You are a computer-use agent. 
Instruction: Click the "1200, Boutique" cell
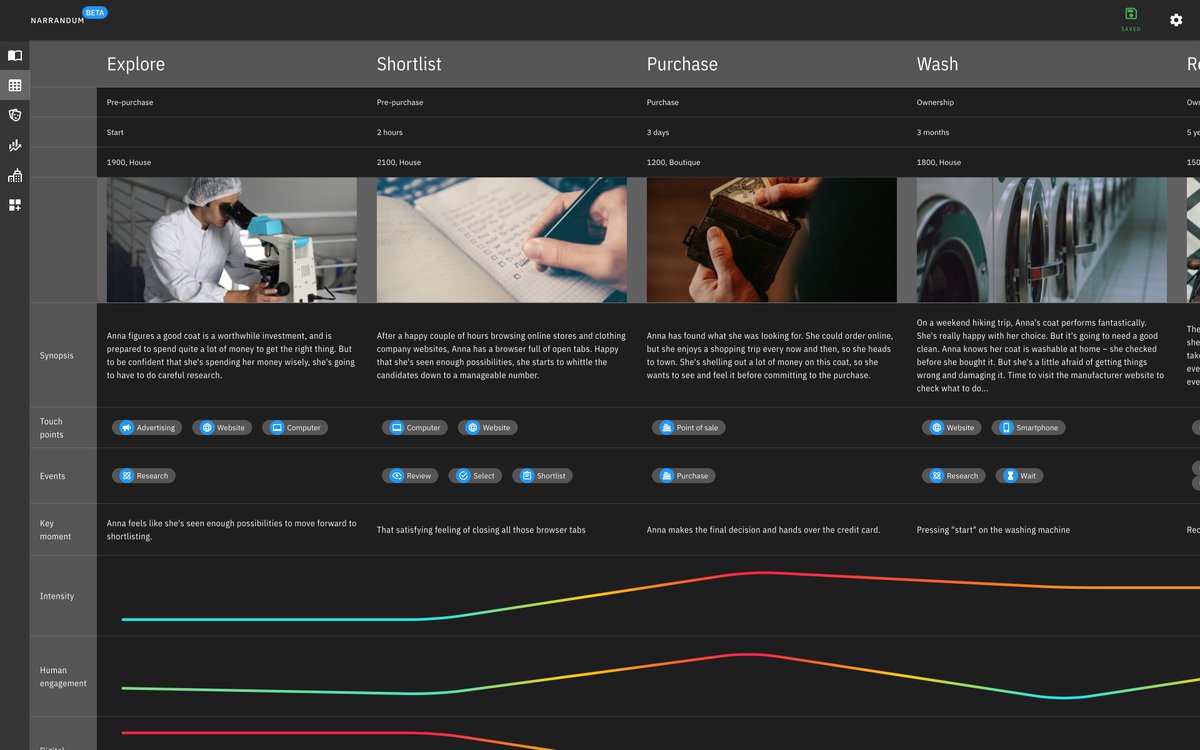coord(673,162)
